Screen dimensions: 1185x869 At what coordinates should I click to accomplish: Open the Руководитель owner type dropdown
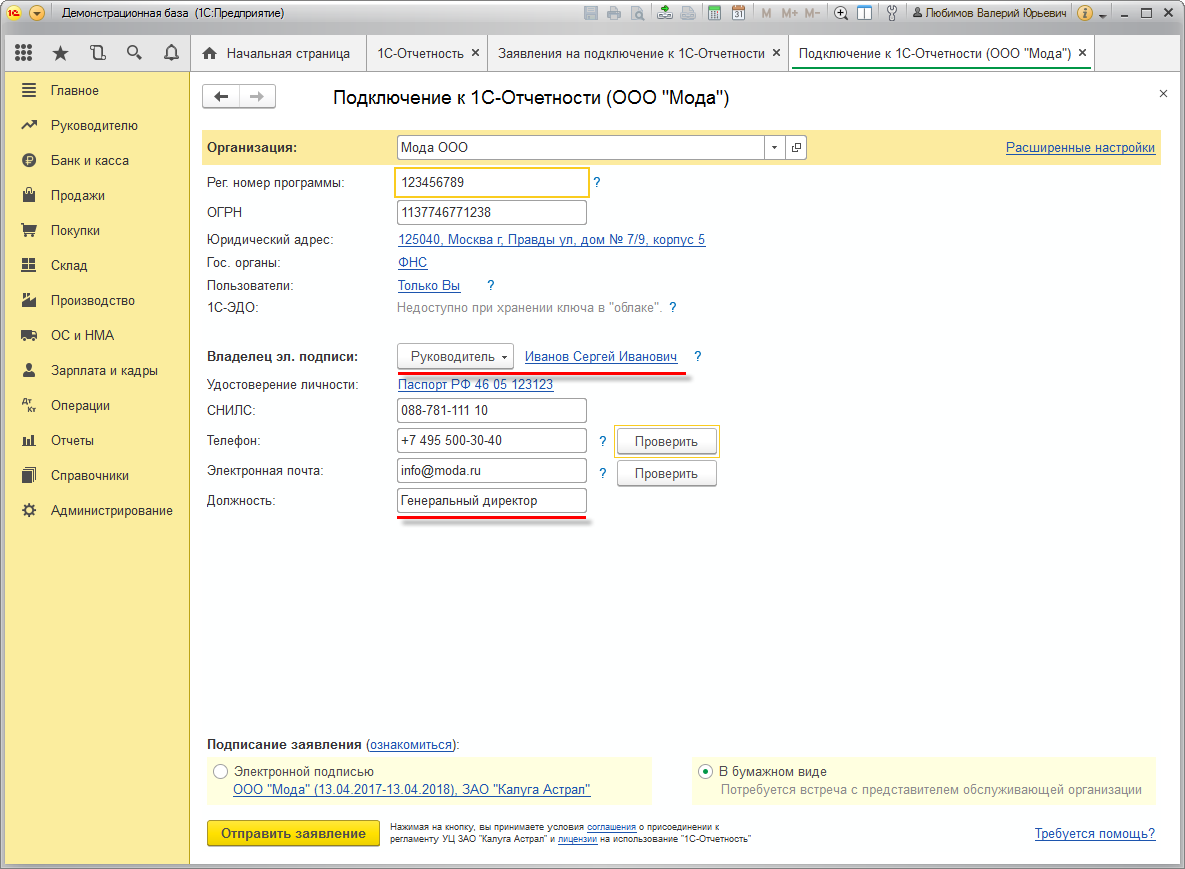[x=456, y=356]
